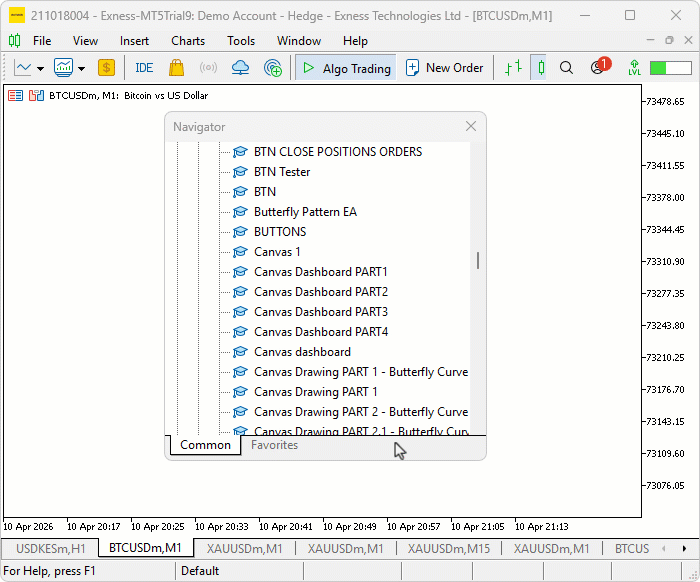Select the BTCUSDm,M1 chart tab
This screenshot has height=582, width=700.
(x=146, y=548)
